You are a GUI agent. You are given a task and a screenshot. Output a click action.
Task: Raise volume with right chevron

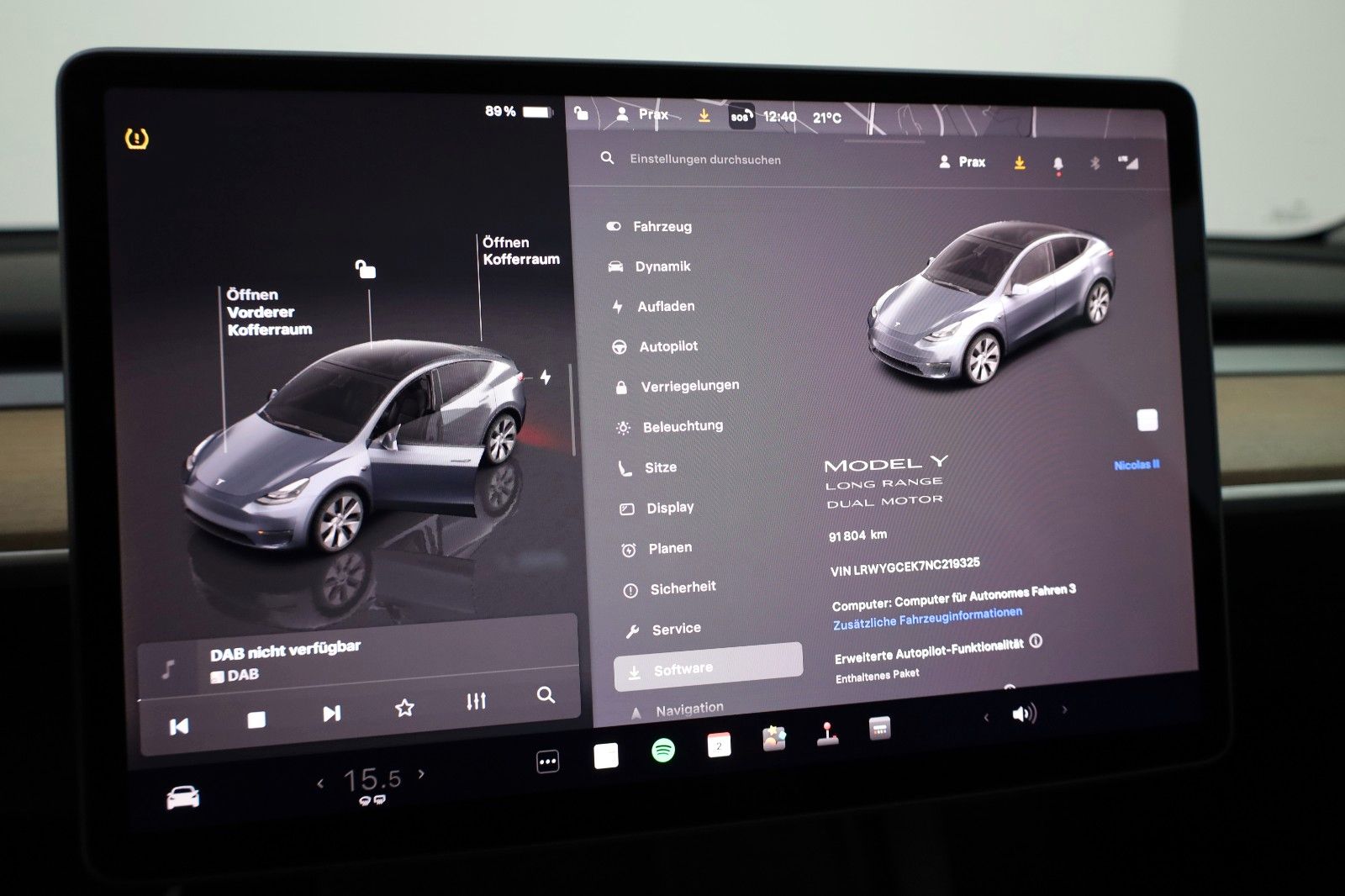click(x=1064, y=709)
